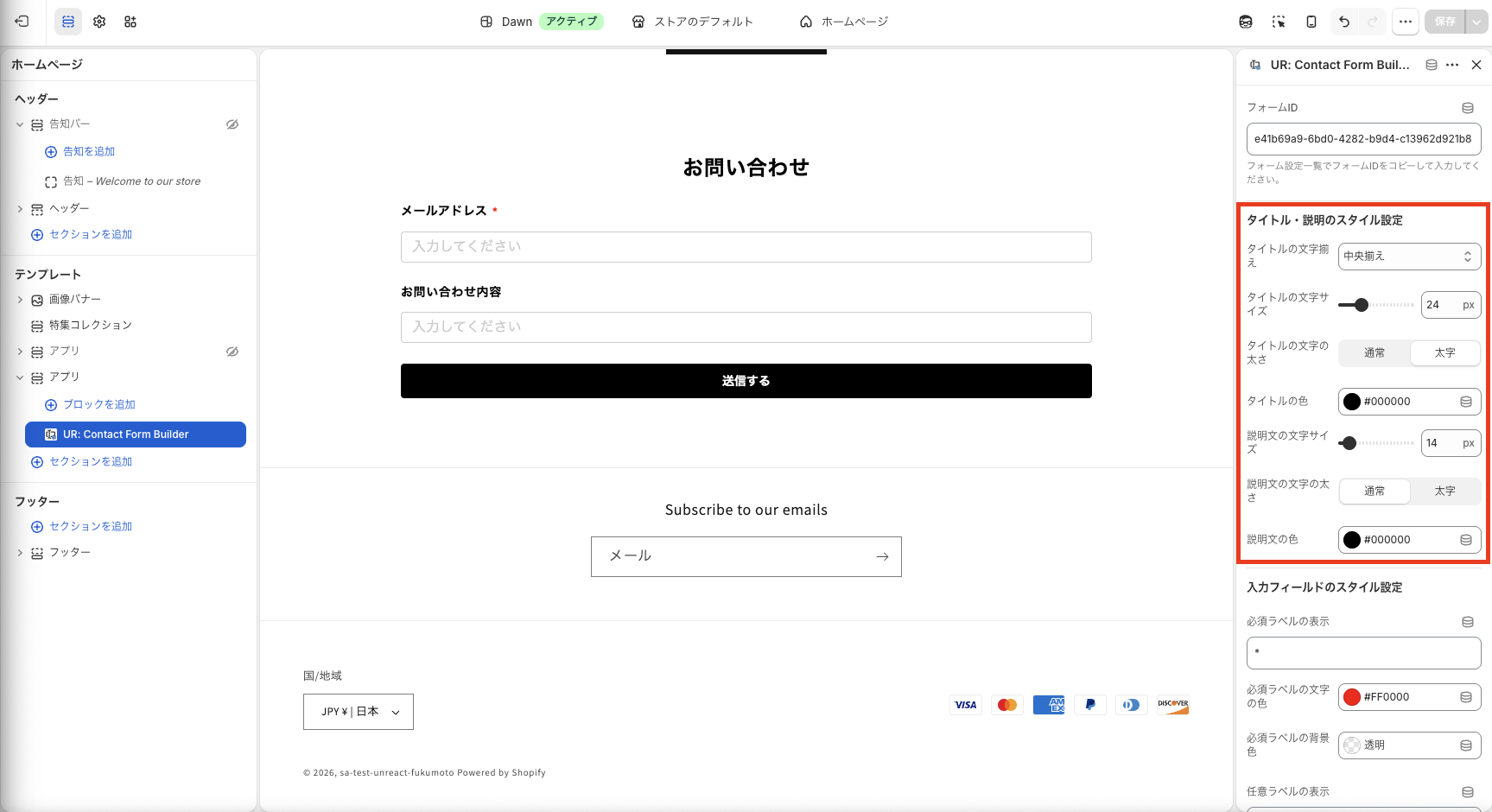Image resolution: width=1492 pixels, height=812 pixels.
Task: Open タイトルの文字揃え dropdown
Action: pos(1409,257)
